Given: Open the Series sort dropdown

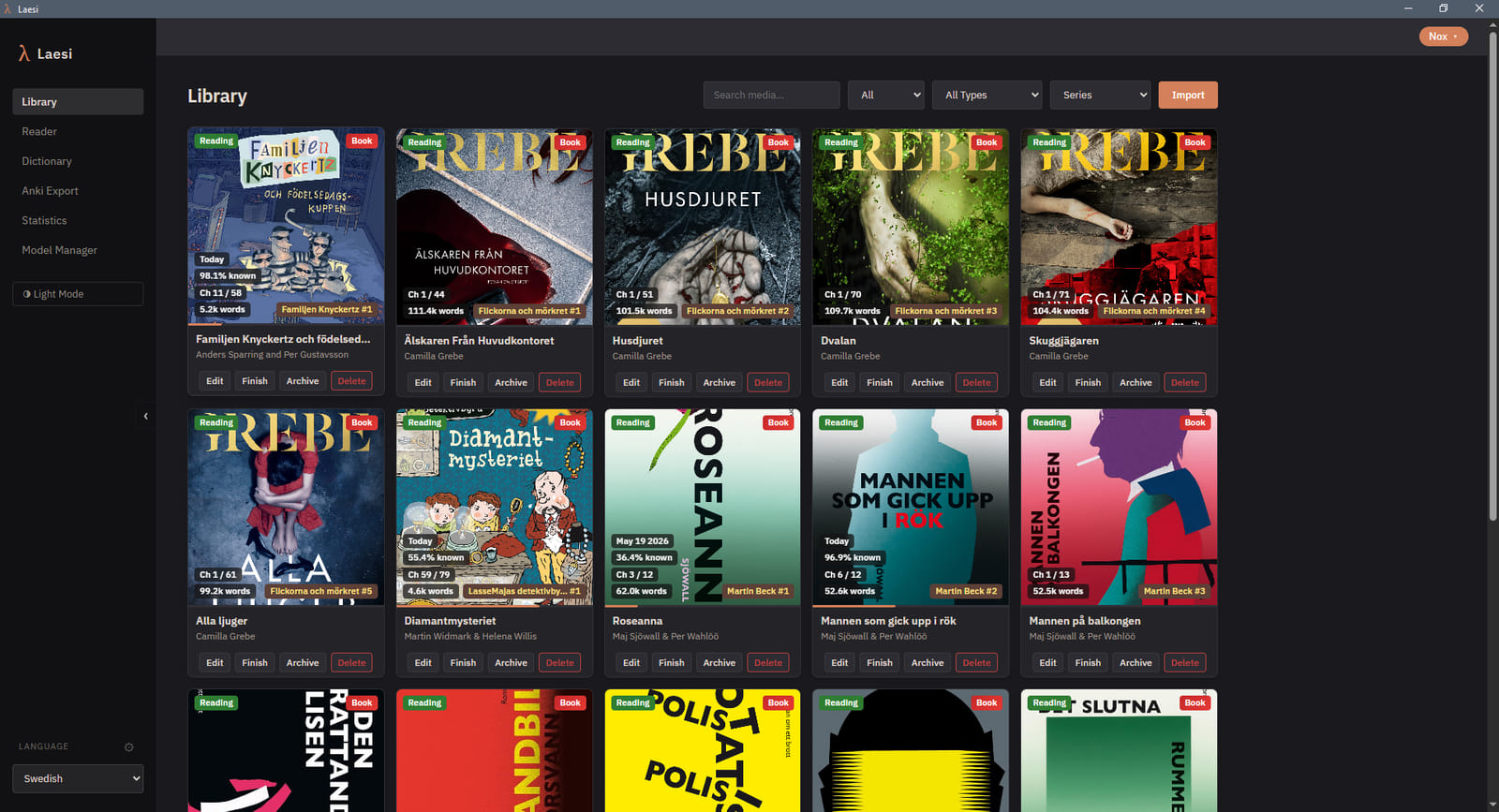Looking at the screenshot, I should 1101,95.
